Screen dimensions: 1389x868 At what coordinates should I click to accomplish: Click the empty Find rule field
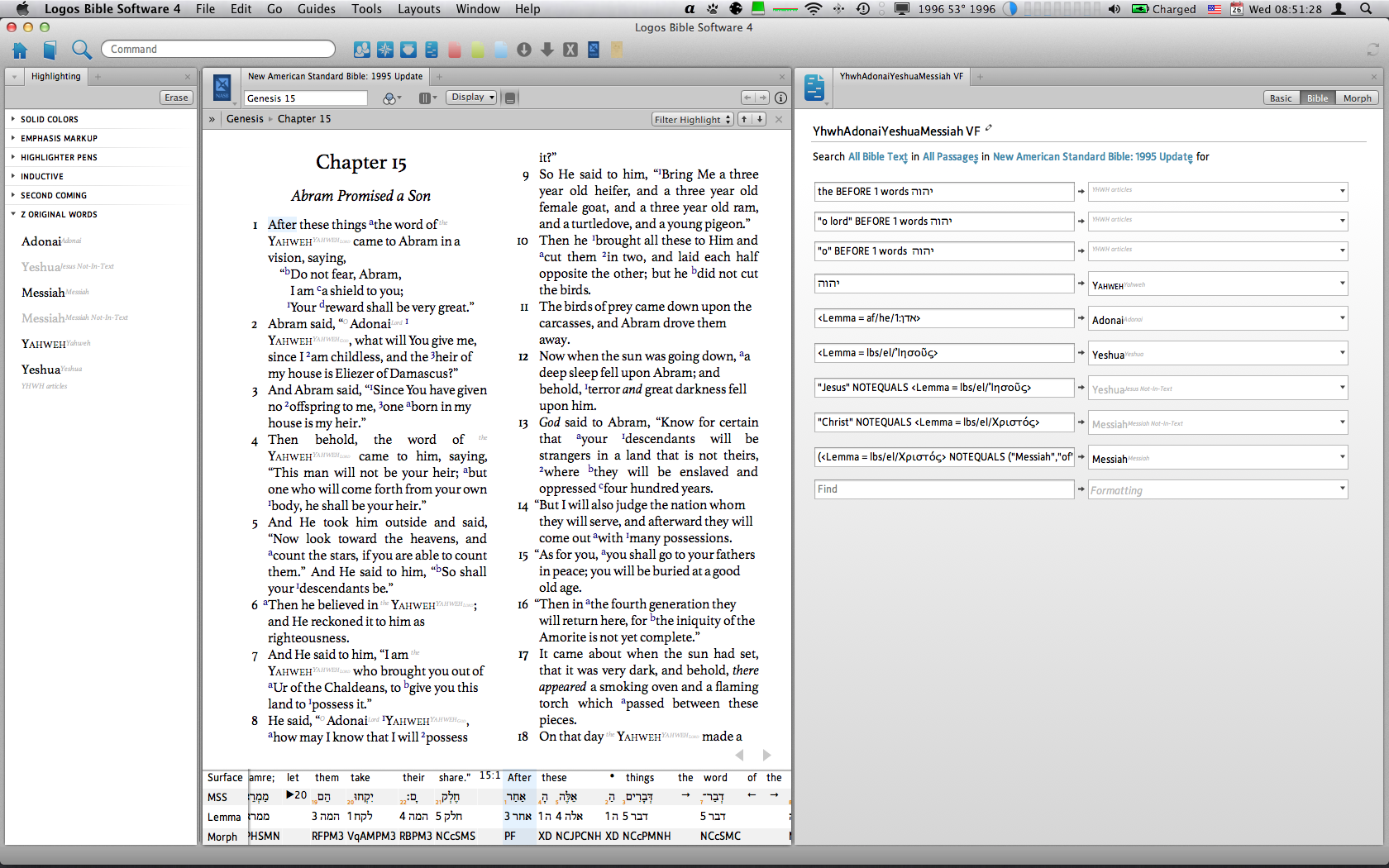(x=944, y=489)
